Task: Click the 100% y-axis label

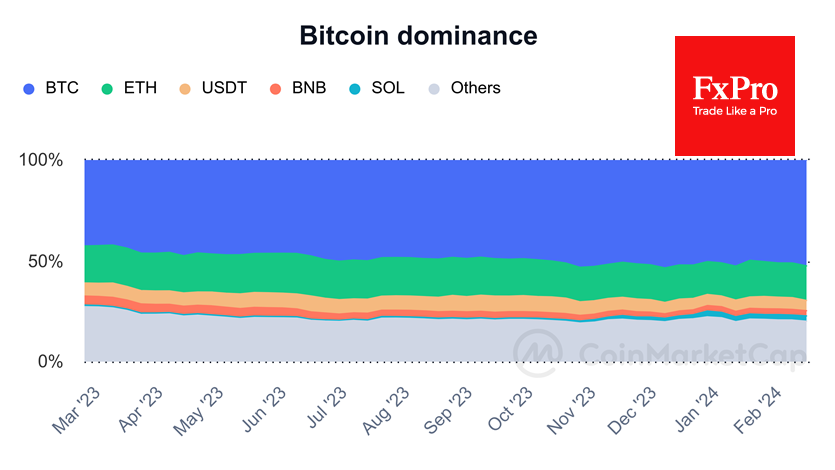Action: [41, 160]
